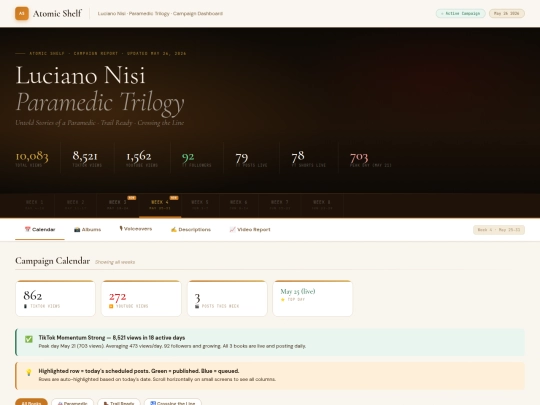Click the Active Campaign status badge
Viewport: 540px width, 405px height.
click(x=460, y=13)
